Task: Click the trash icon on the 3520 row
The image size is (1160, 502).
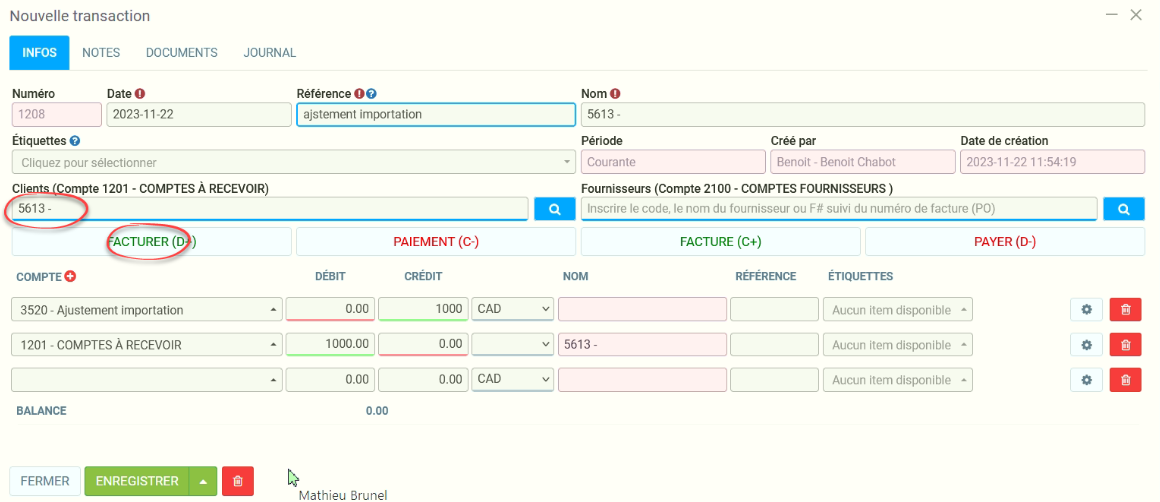Action: [1125, 310]
